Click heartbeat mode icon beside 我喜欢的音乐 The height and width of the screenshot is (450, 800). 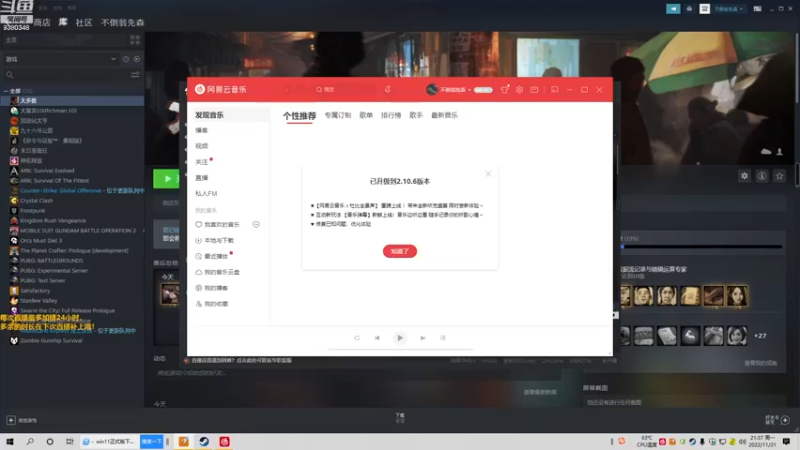click(x=256, y=224)
